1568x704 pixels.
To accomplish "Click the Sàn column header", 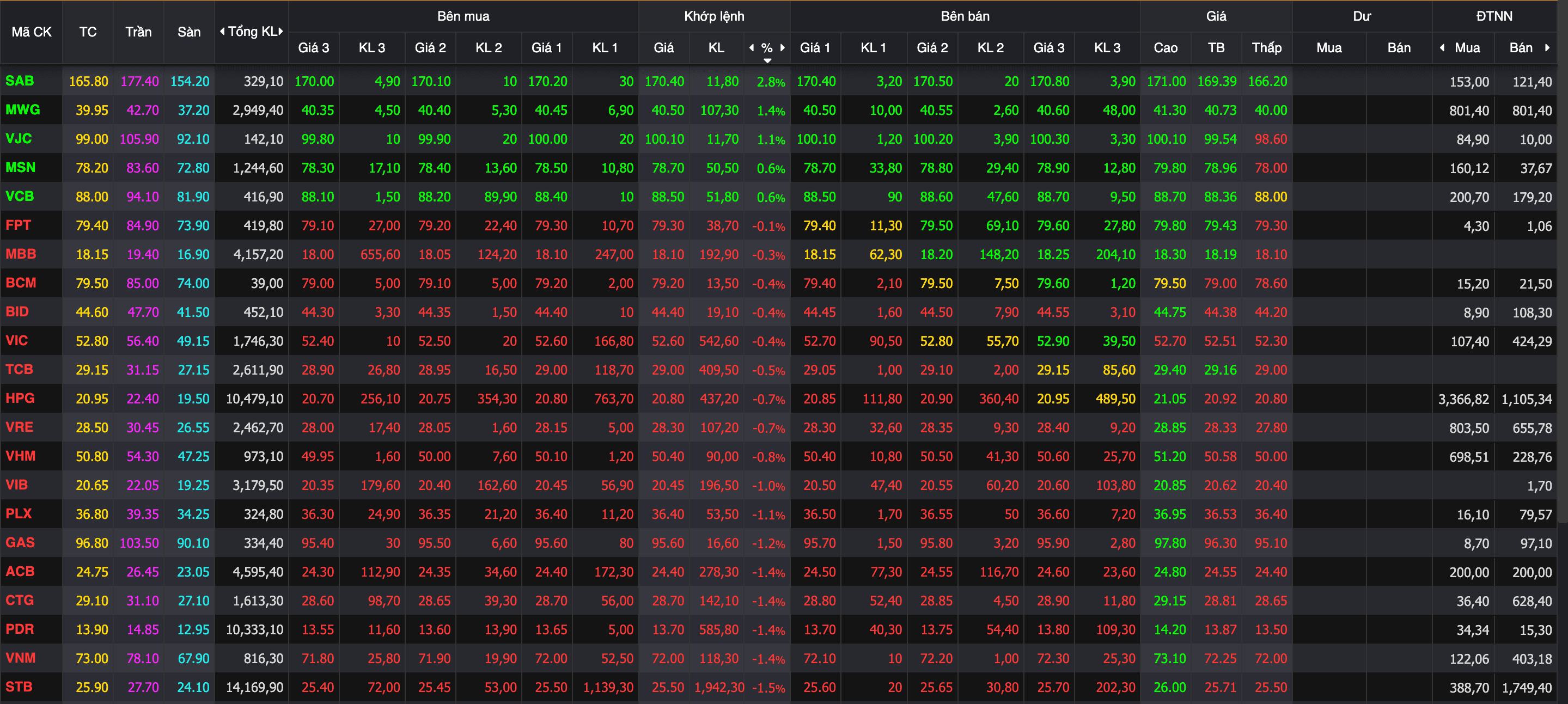I will pos(188,32).
